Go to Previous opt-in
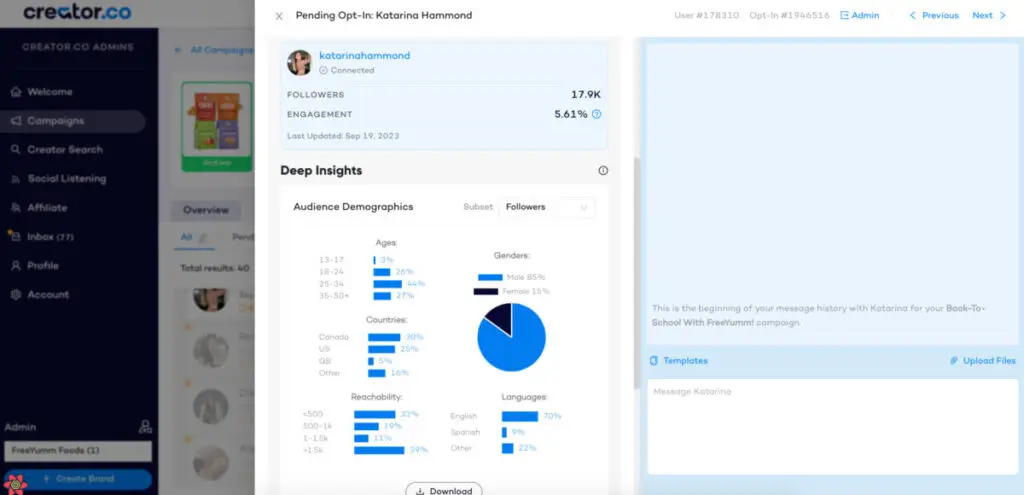1024x495 pixels. [933, 16]
